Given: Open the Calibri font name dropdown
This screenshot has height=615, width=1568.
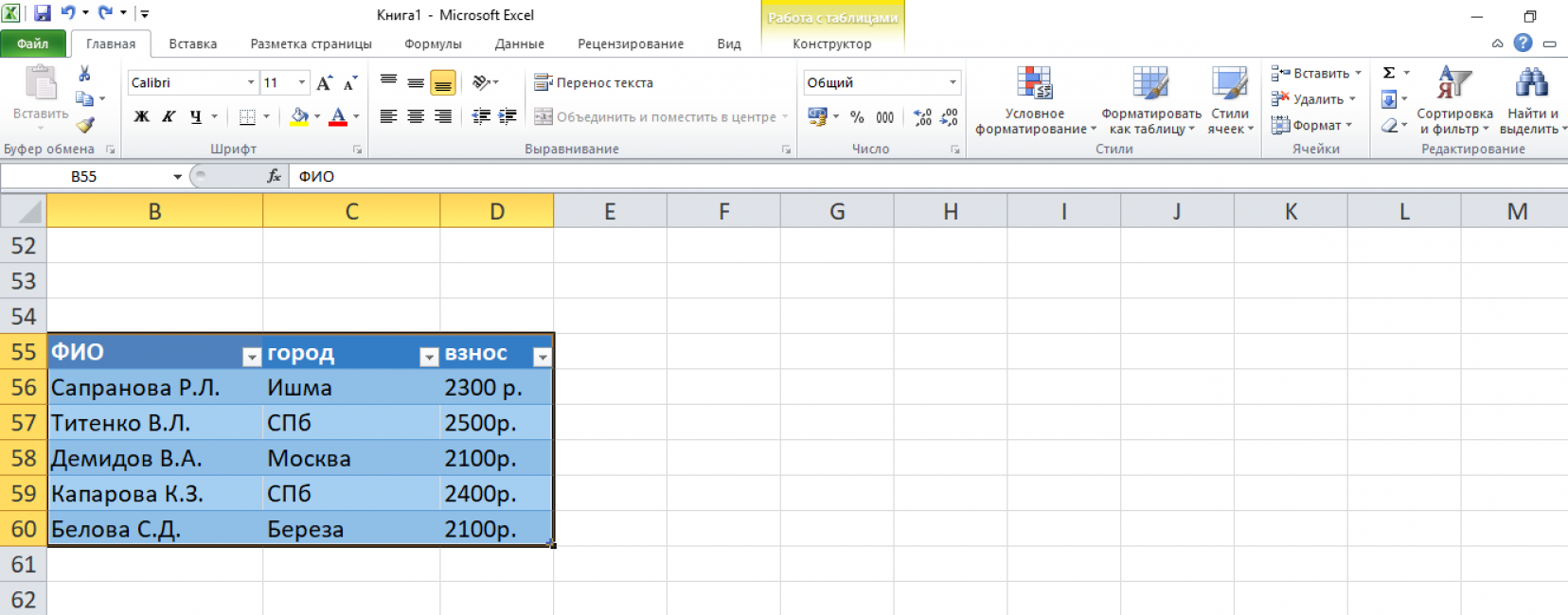Looking at the screenshot, I should click(x=251, y=82).
